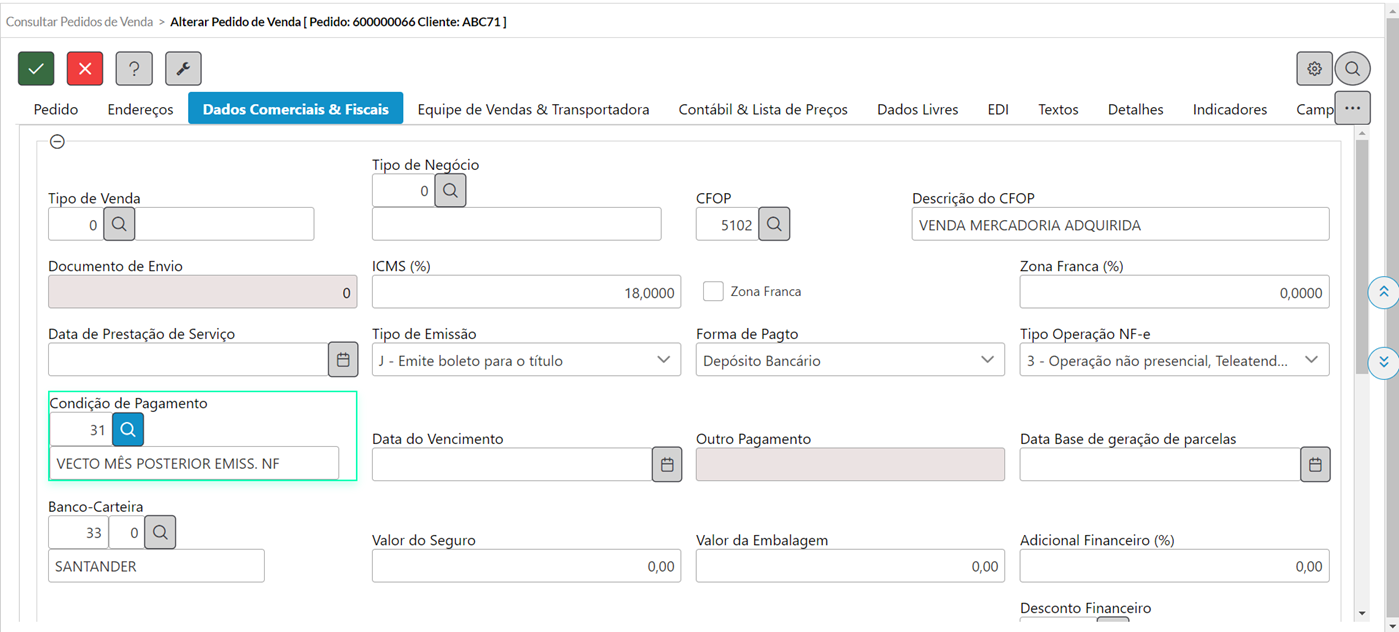The width and height of the screenshot is (1399, 632).
Task: Click the Valor do Seguro field
Action: coord(526,566)
